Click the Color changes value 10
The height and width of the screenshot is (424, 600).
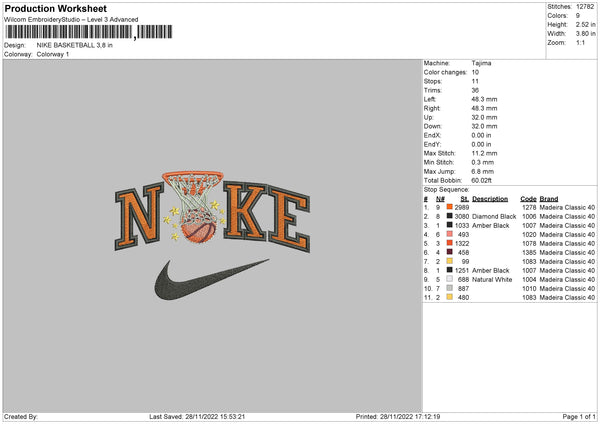475,72
